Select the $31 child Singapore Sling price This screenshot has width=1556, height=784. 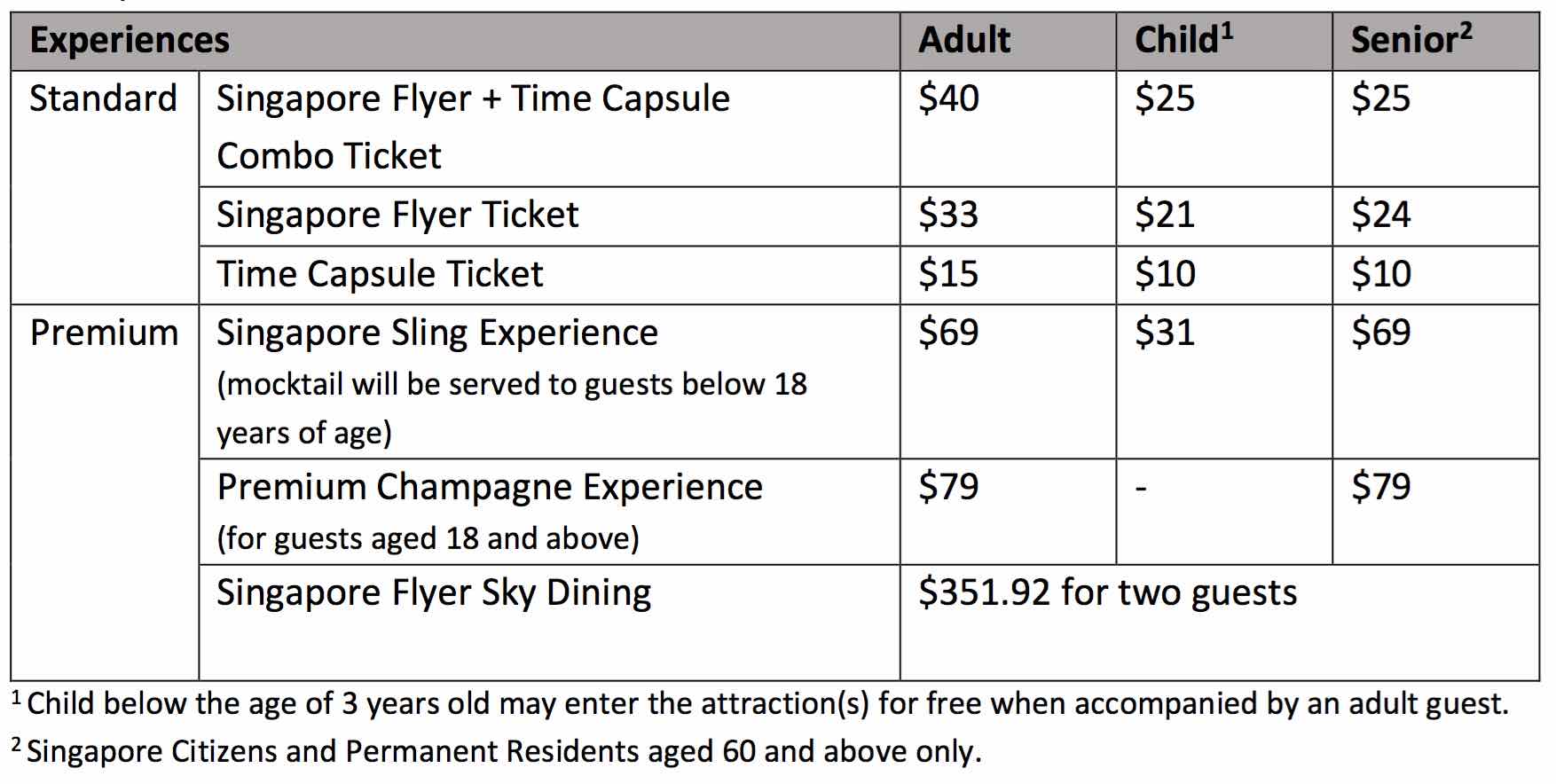(x=1165, y=333)
